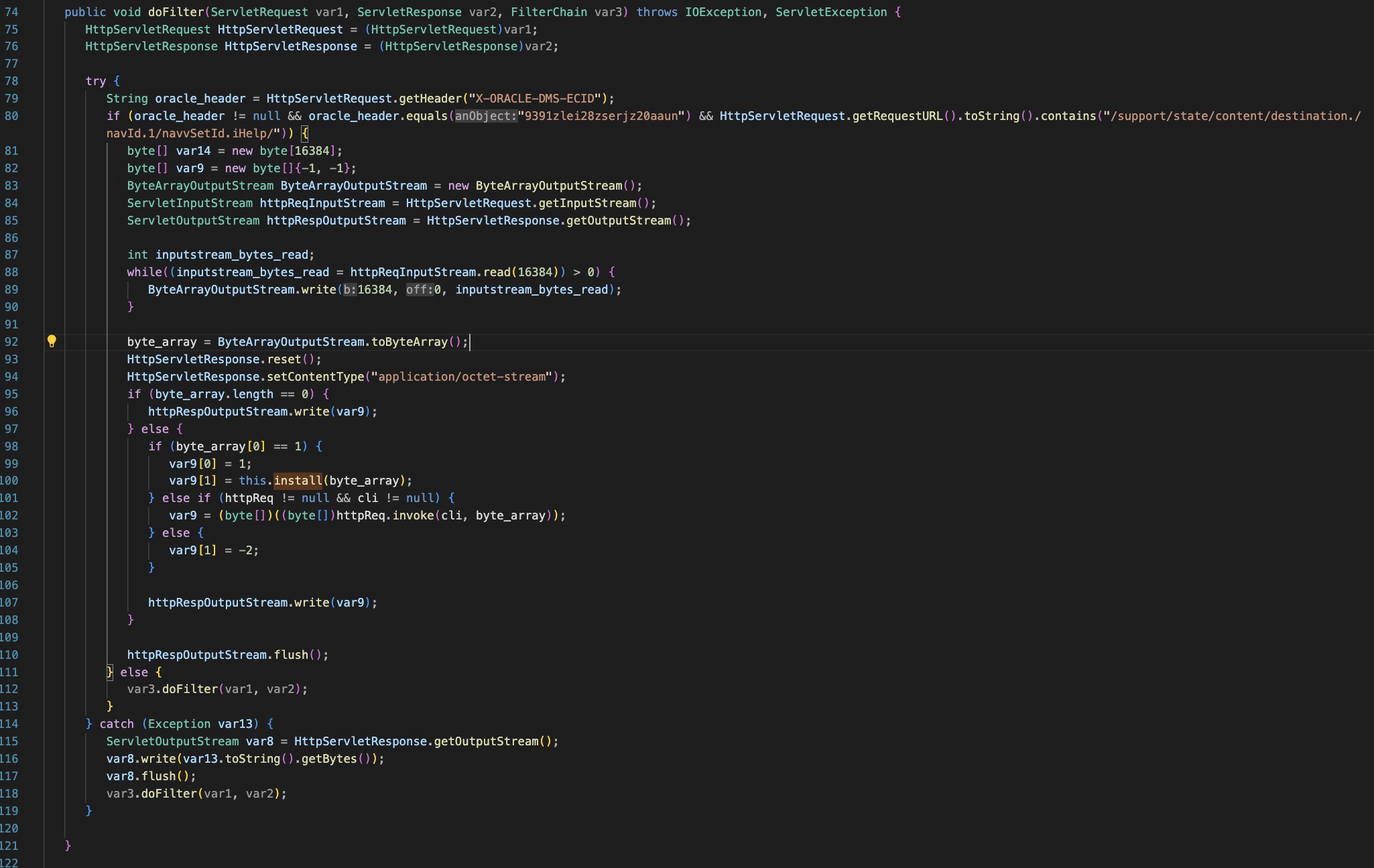Click the "application/octet-stream" string literal
Image resolution: width=1374 pixels, height=868 pixels.
coord(462,377)
